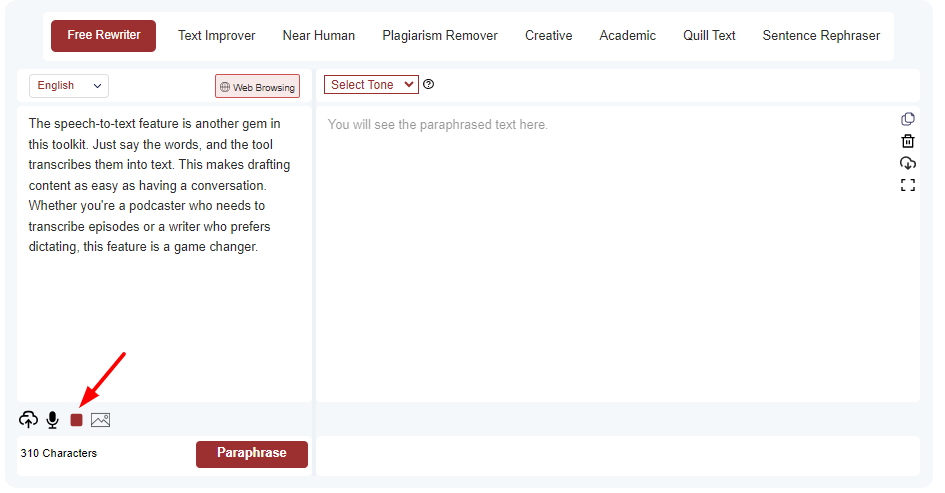Click the image upload icon

(100, 420)
